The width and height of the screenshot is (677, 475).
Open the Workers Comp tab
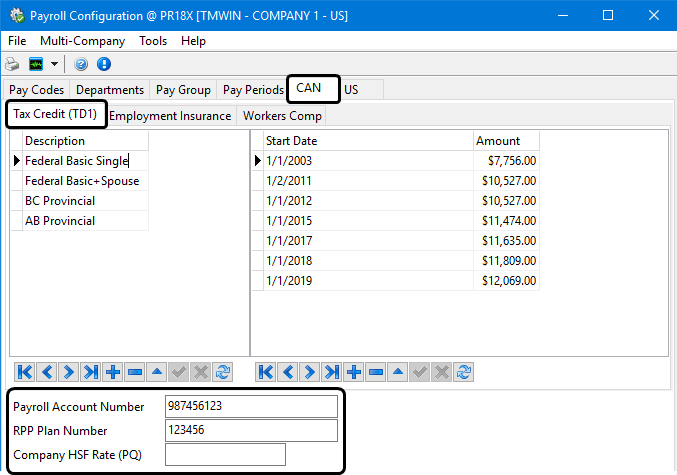pos(282,116)
